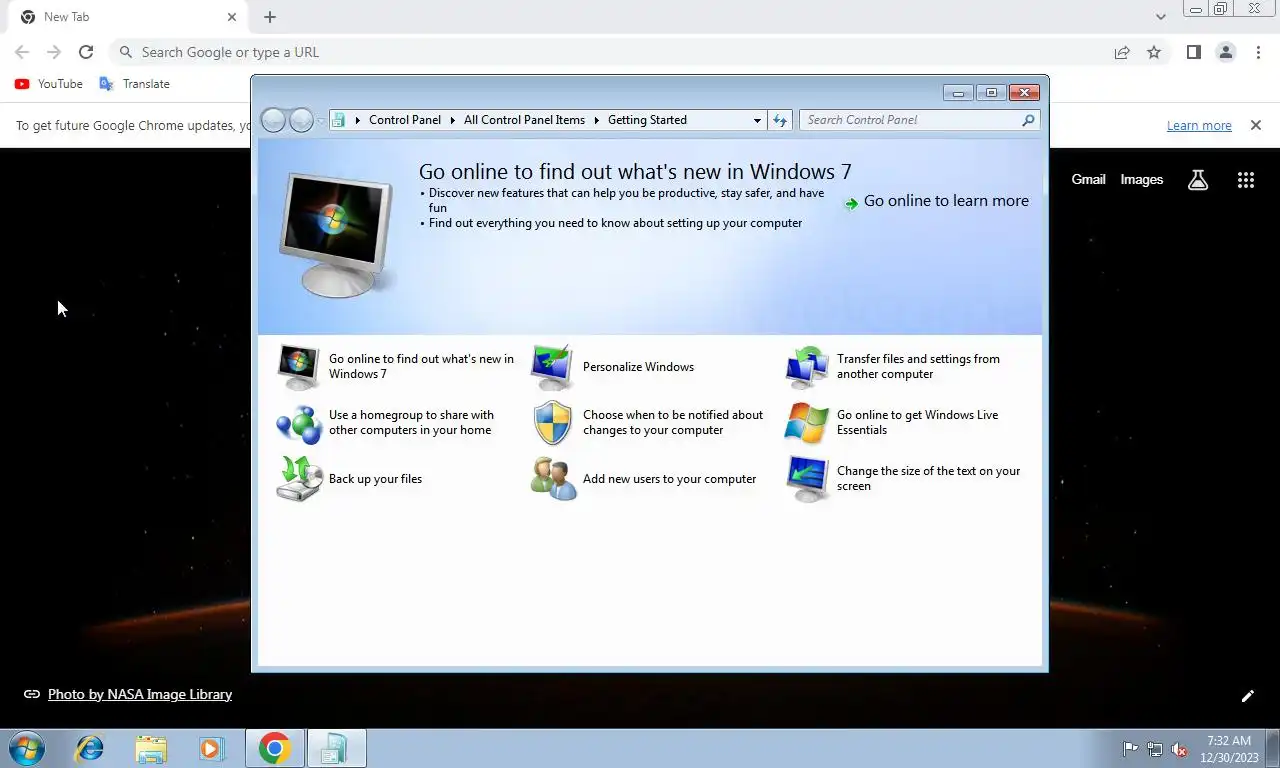Viewport: 1280px width, 768px height.
Task: Click the Back up your files icon
Action: [299, 479]
